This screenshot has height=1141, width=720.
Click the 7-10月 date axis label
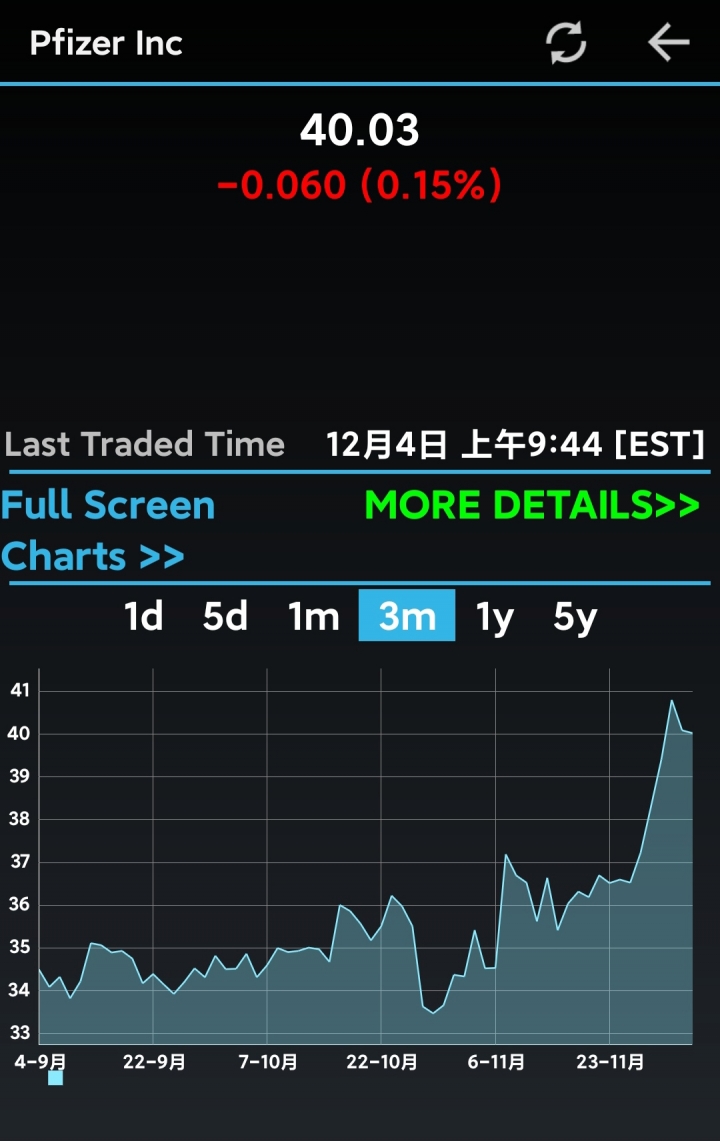coord(268,1062)
